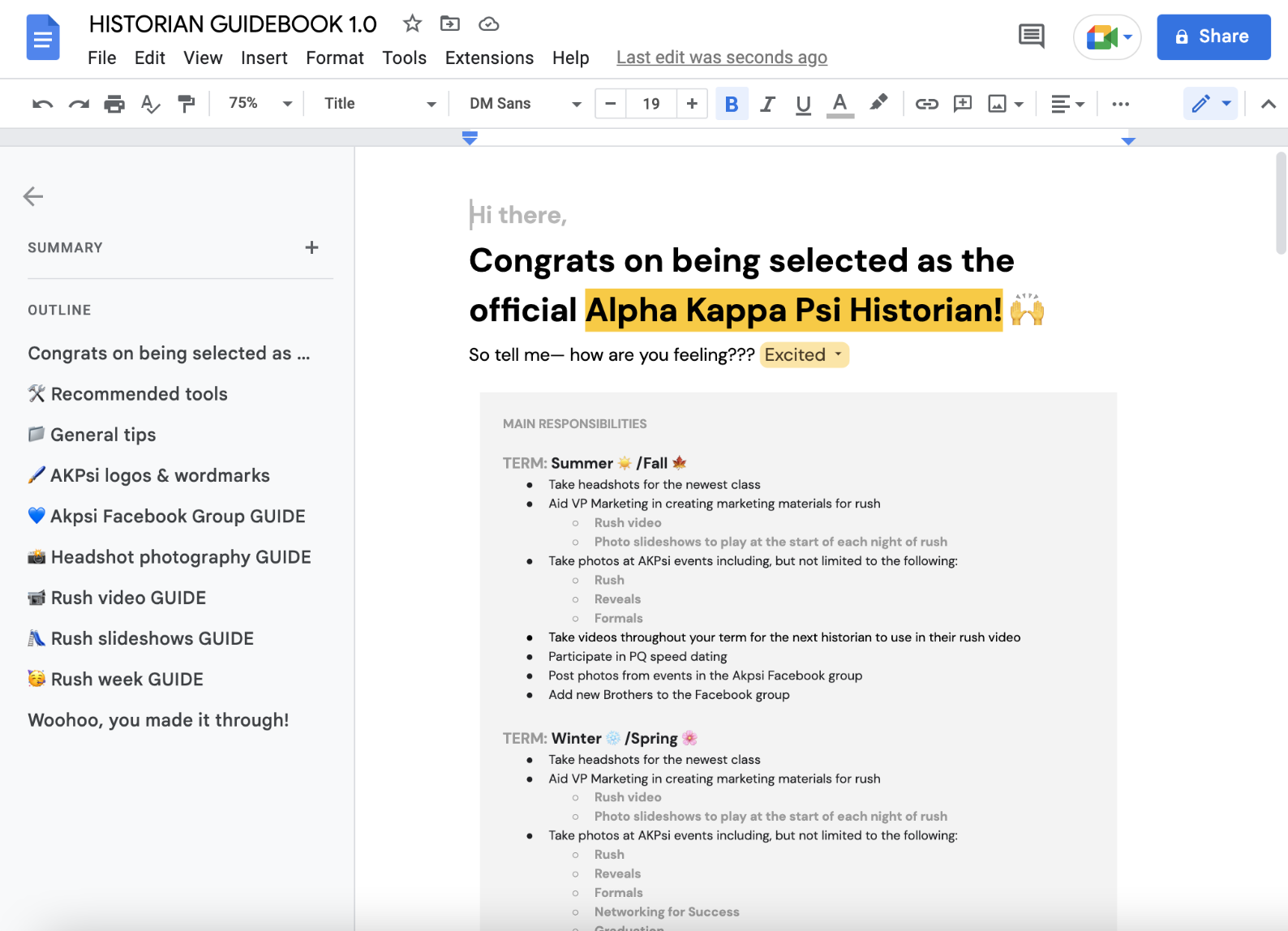Screen dimensions: 1288x931
Task: Jump to Akpsi Facebook Group GUIDE
Action: (x=167, y=516)
